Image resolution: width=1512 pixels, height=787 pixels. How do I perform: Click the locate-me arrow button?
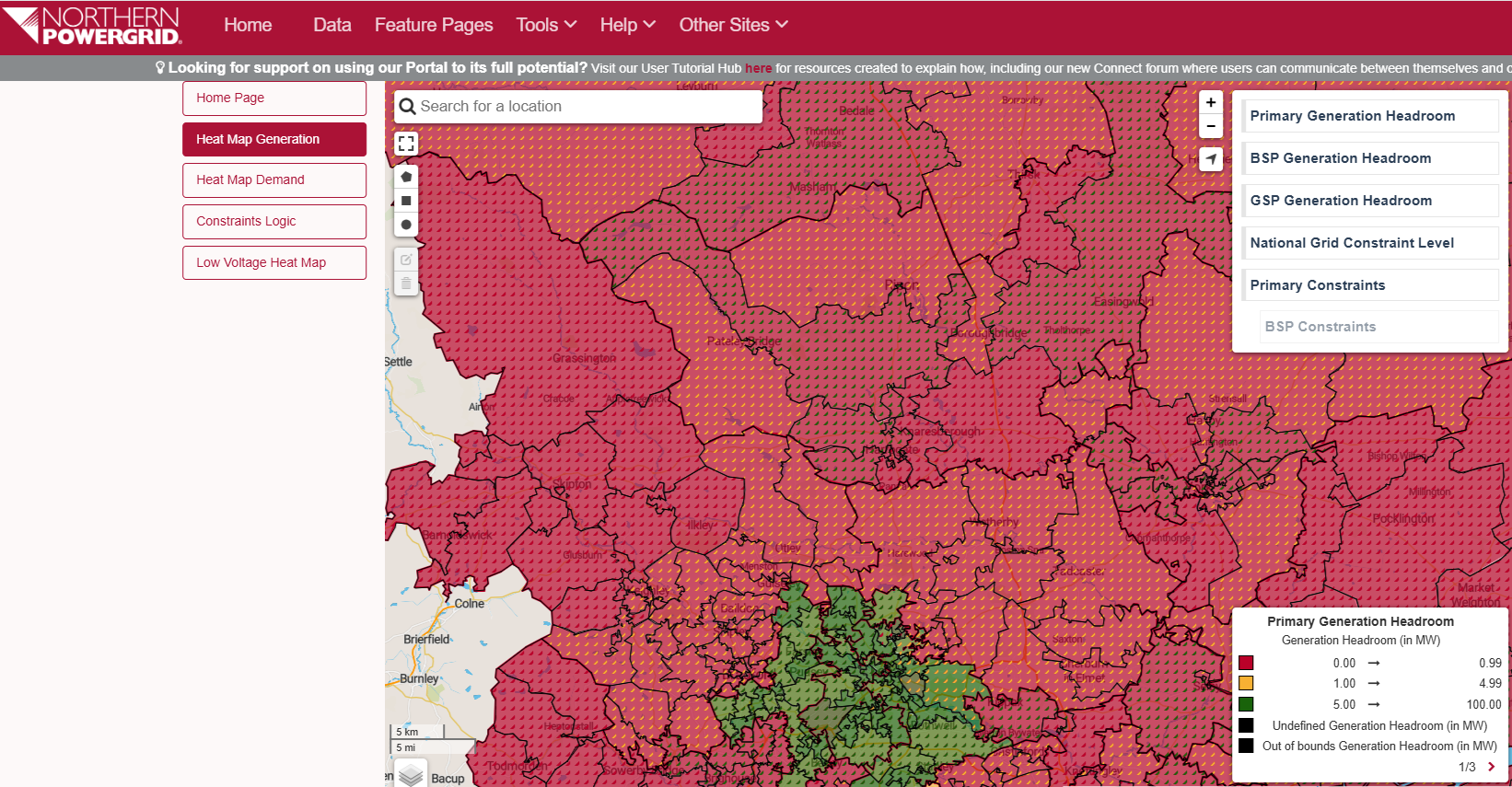1211,159
